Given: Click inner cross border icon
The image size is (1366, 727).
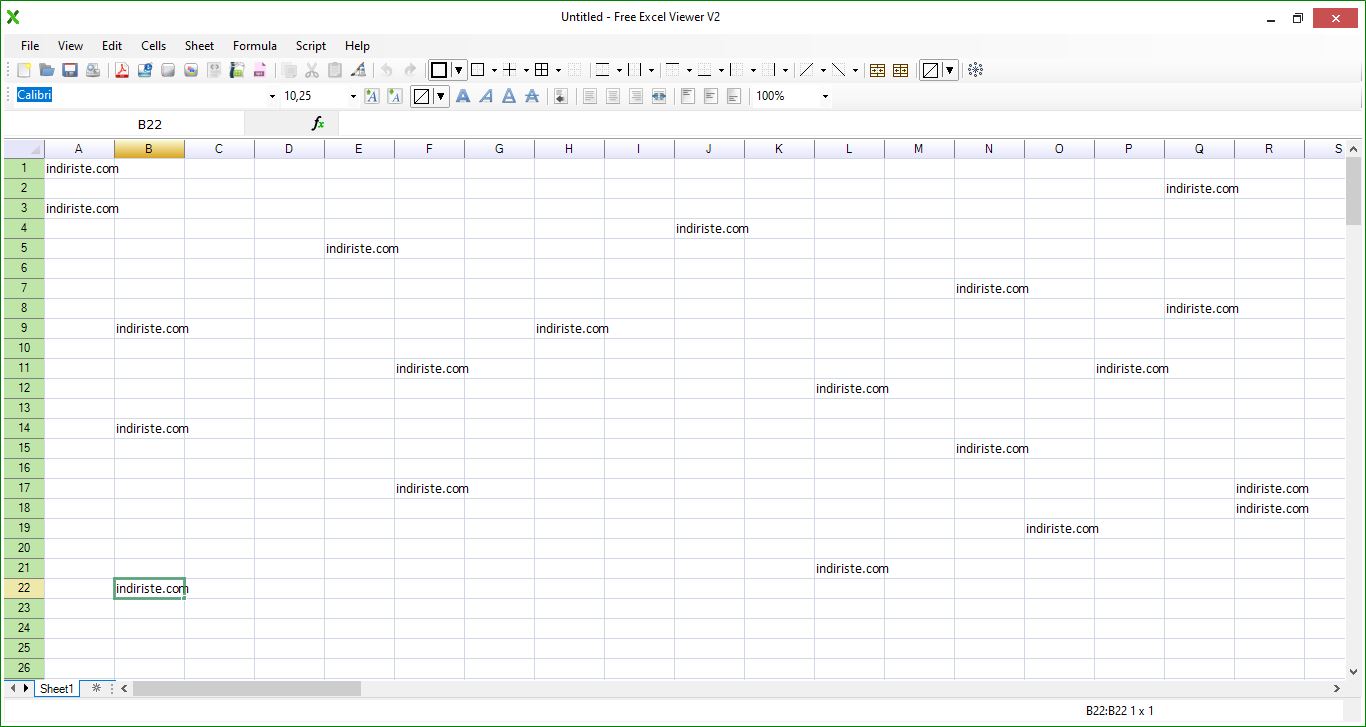Looking at the screenshot, I should (510, 70).
